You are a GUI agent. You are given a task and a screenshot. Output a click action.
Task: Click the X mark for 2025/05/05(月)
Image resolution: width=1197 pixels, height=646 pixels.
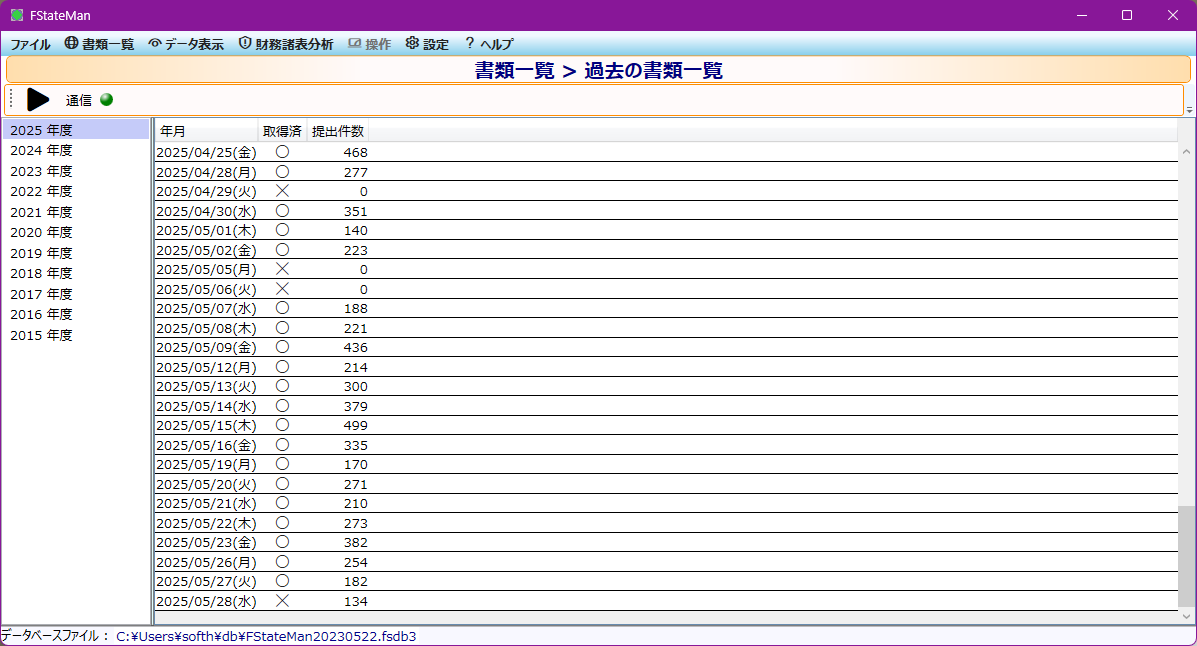point(282,269)
